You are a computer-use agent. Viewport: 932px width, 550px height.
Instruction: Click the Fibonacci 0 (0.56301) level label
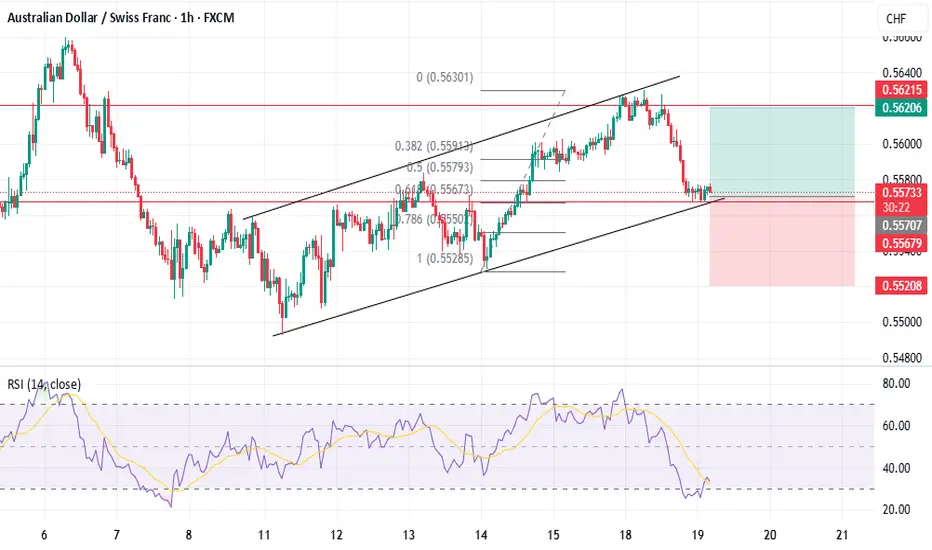click(x=445, y=77)
